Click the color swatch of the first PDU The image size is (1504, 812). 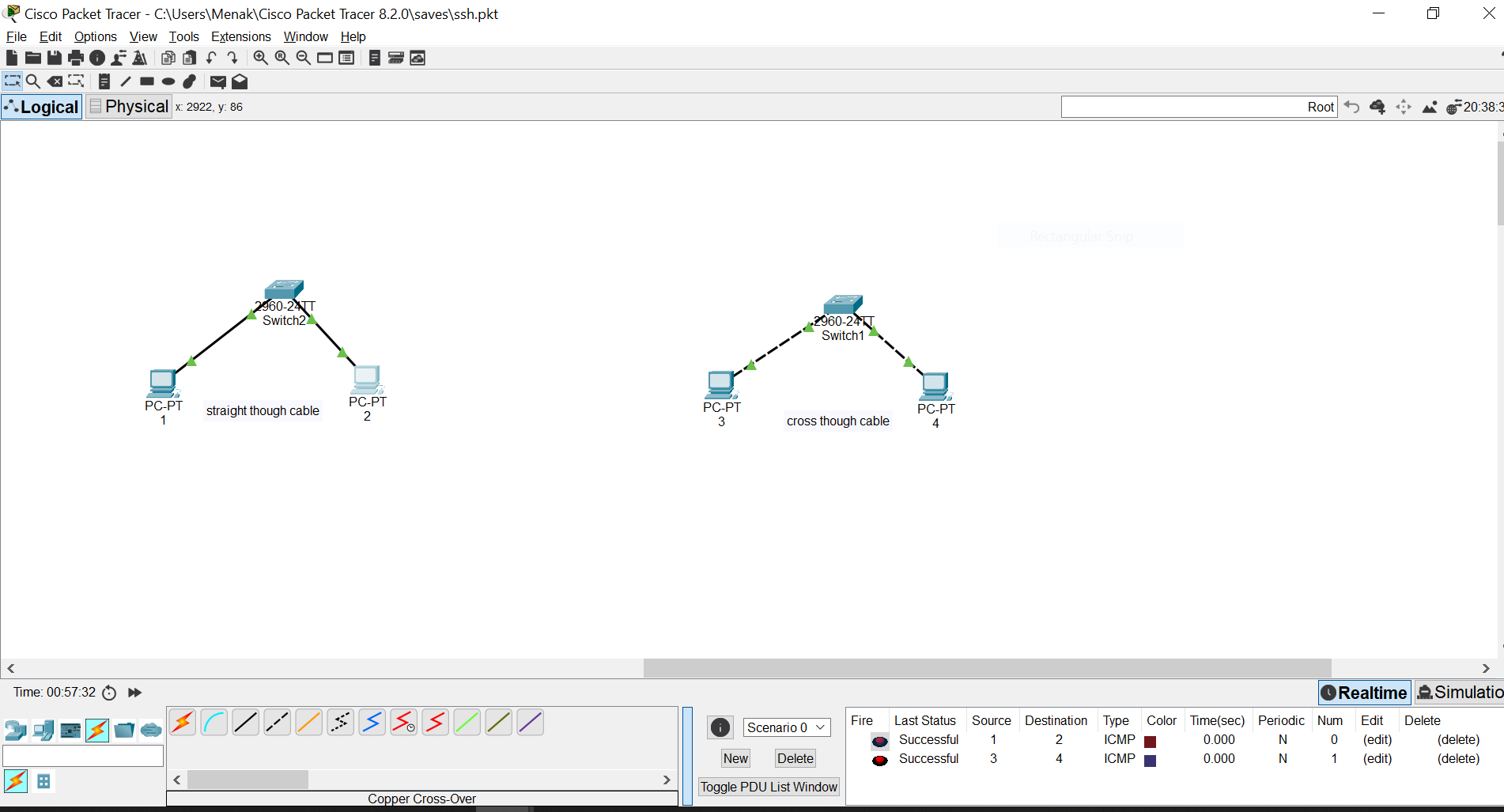[1151, 740]
